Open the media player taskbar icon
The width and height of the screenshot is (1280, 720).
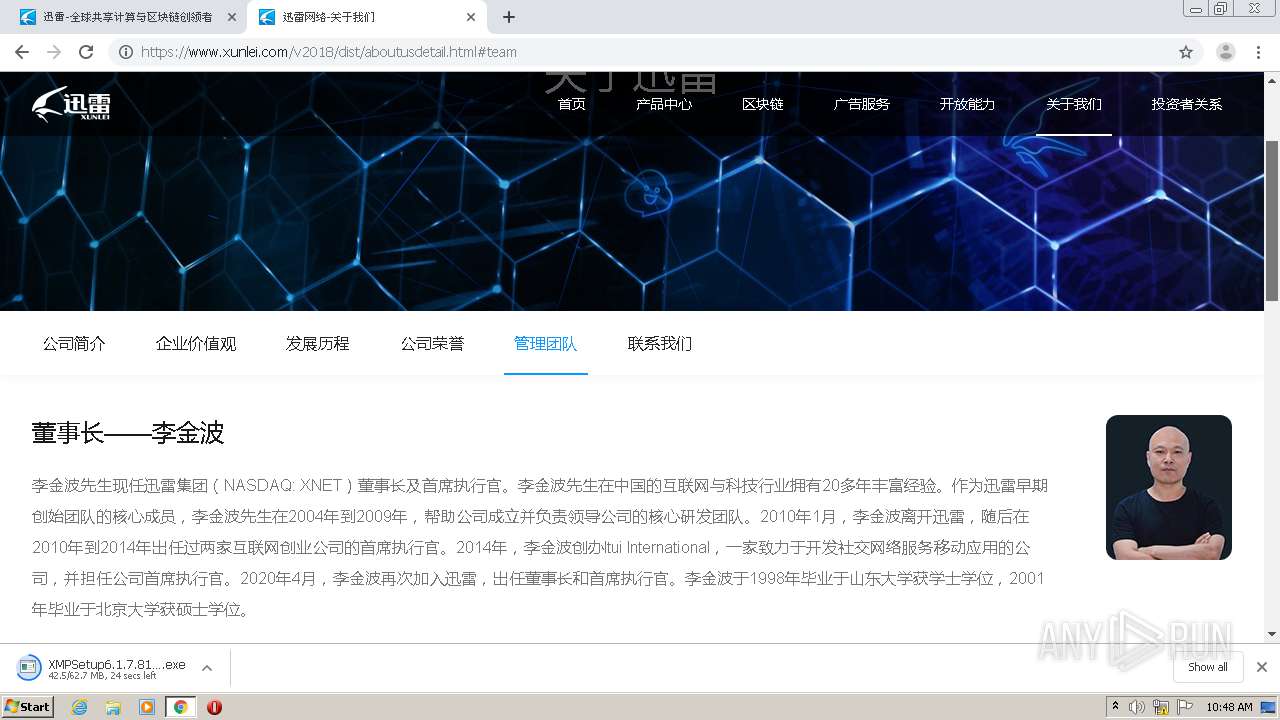tap(147, 707)
